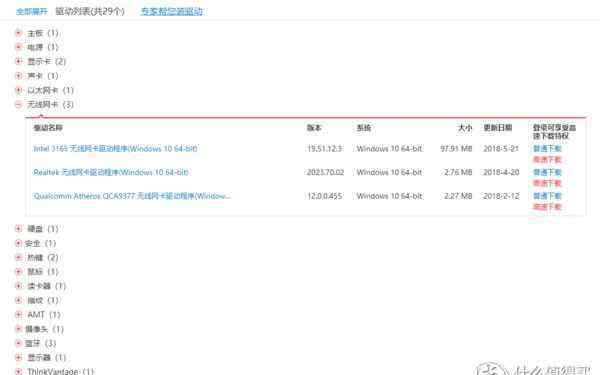Select the date 2018-2-12
The height and width of the screenshot is (375, 600).
coord(501,196)
